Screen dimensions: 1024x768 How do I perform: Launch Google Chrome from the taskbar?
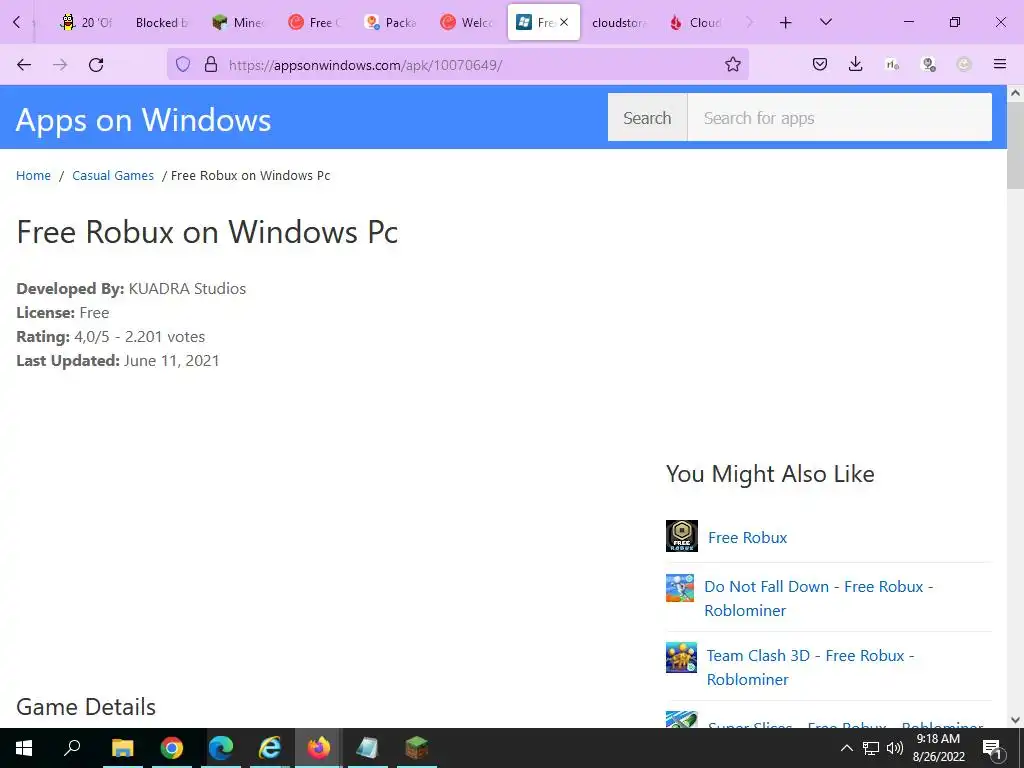click(x=171, y=748)
